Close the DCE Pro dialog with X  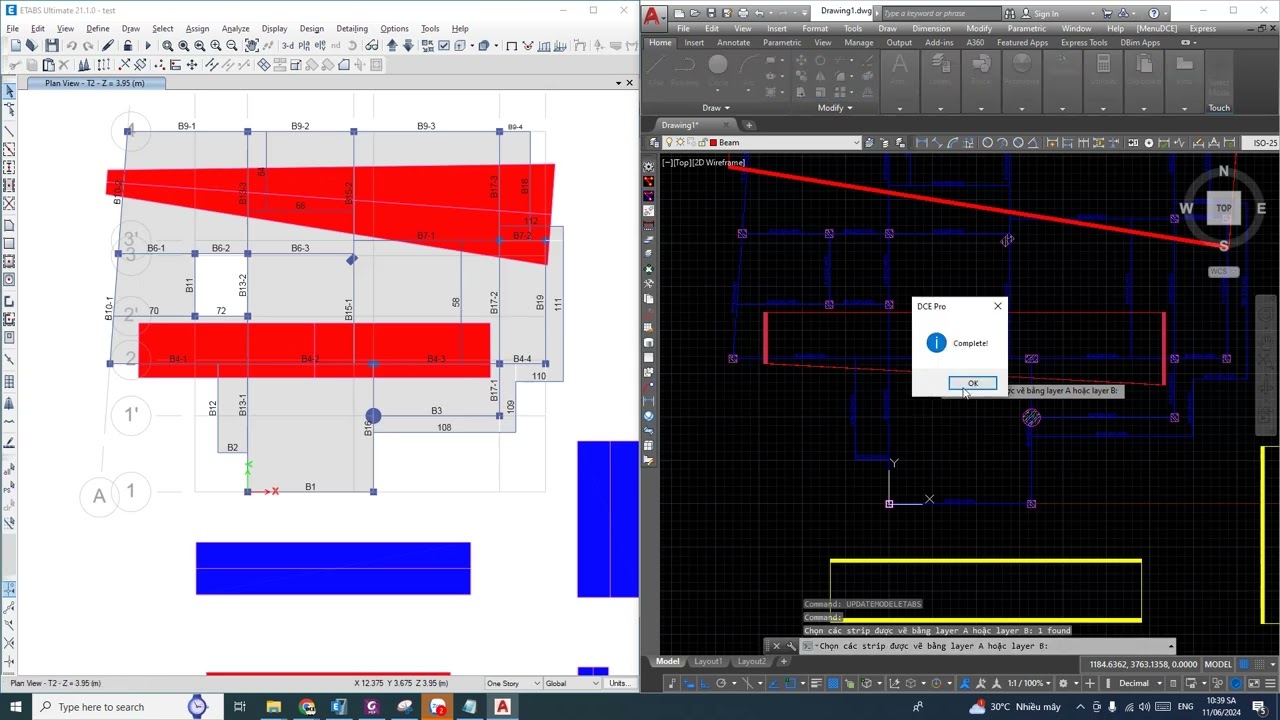click(997, 306)
